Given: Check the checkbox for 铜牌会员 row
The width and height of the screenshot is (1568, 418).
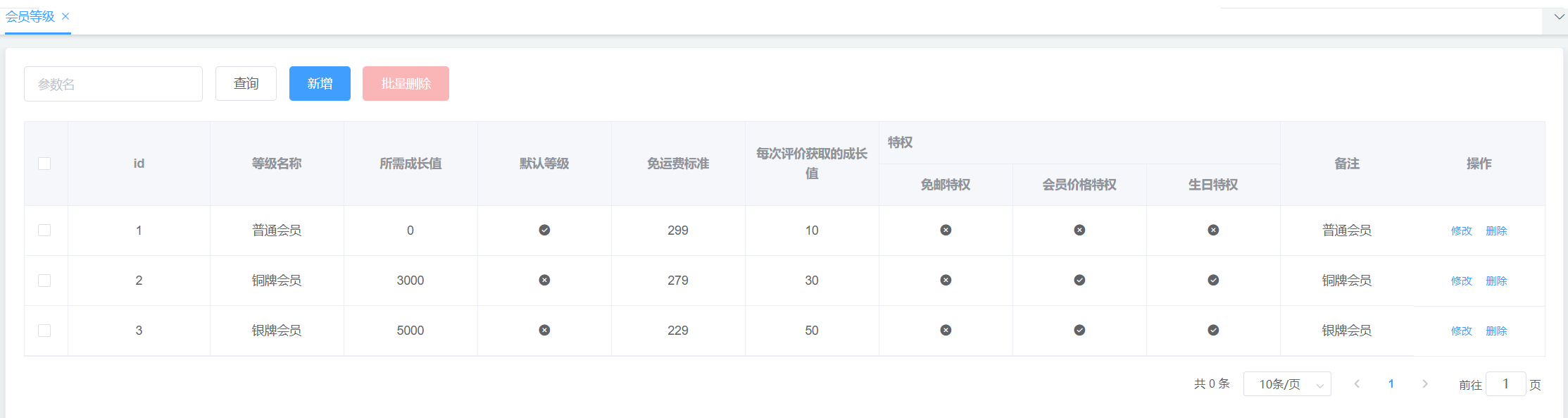Looking at the screenshot, I should (x=44, y=281).
